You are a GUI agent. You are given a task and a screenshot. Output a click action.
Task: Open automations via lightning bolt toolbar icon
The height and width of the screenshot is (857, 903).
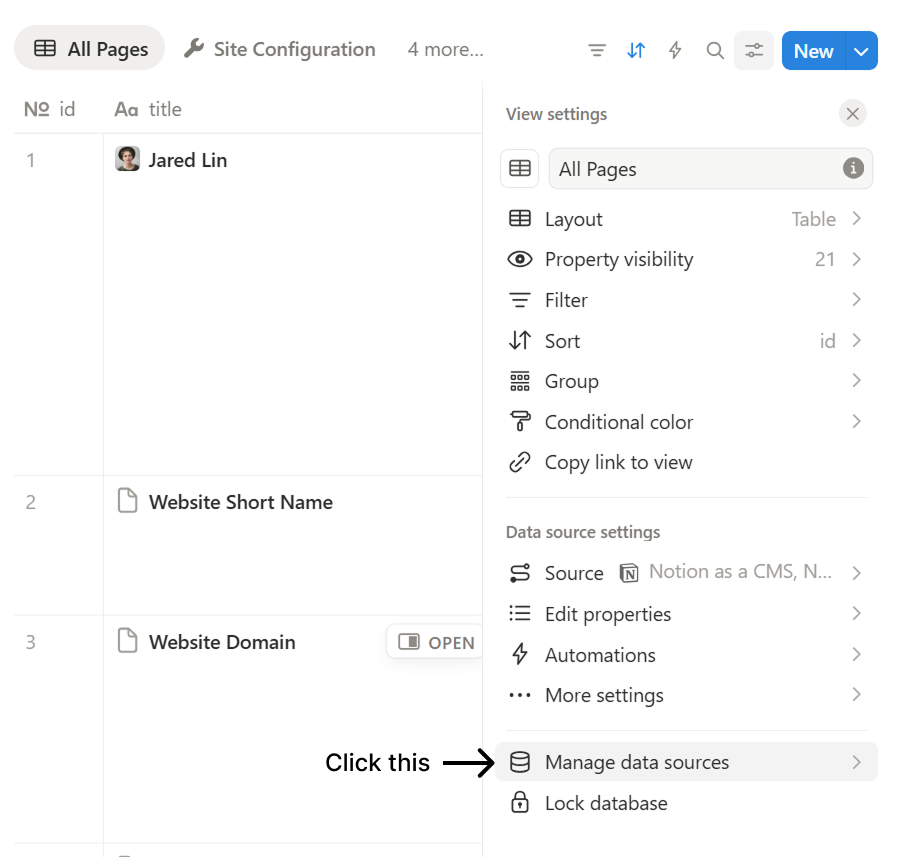(675, 50)
